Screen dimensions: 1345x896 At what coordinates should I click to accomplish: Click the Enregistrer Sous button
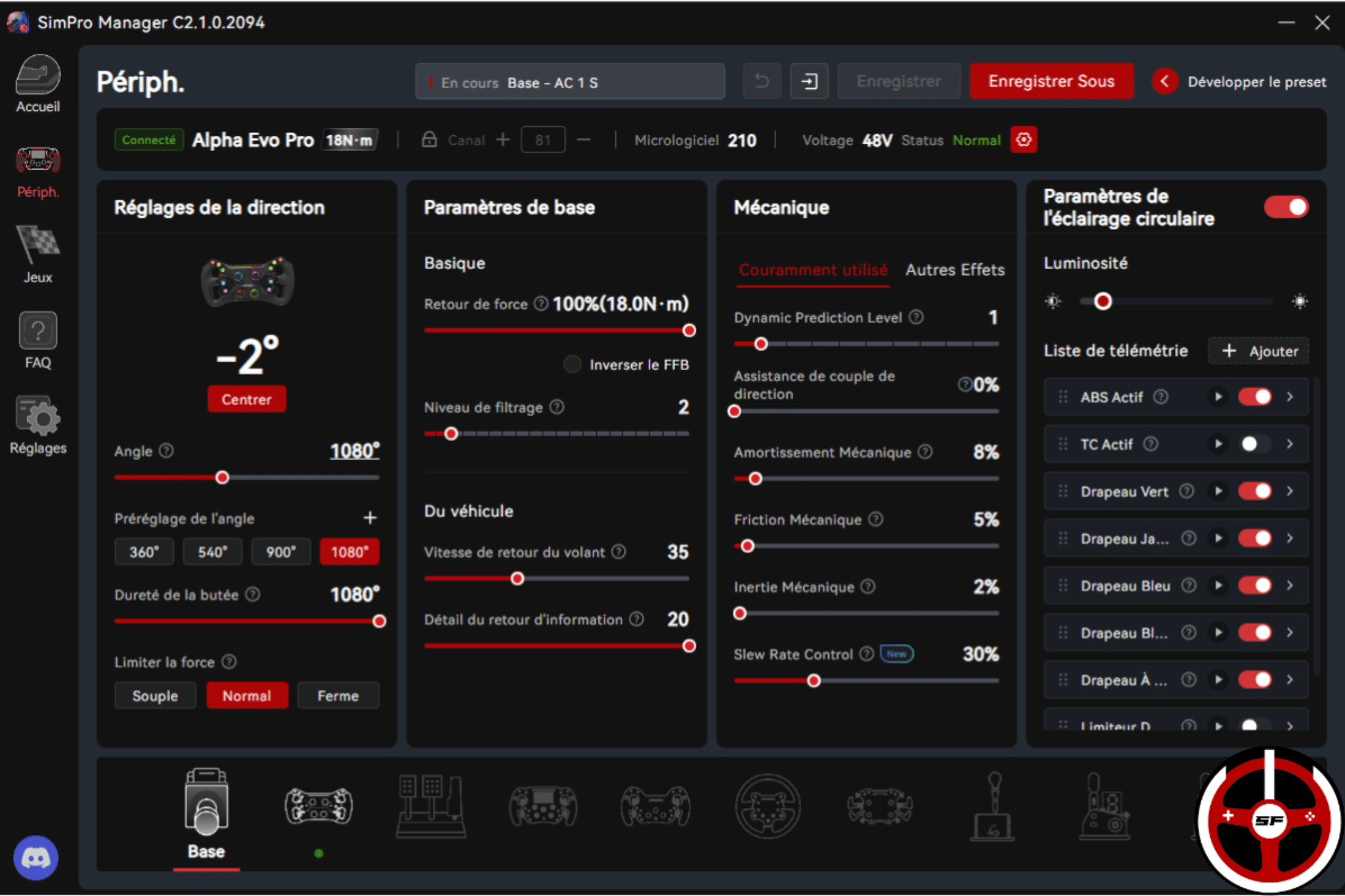(x=1051, y=81)
